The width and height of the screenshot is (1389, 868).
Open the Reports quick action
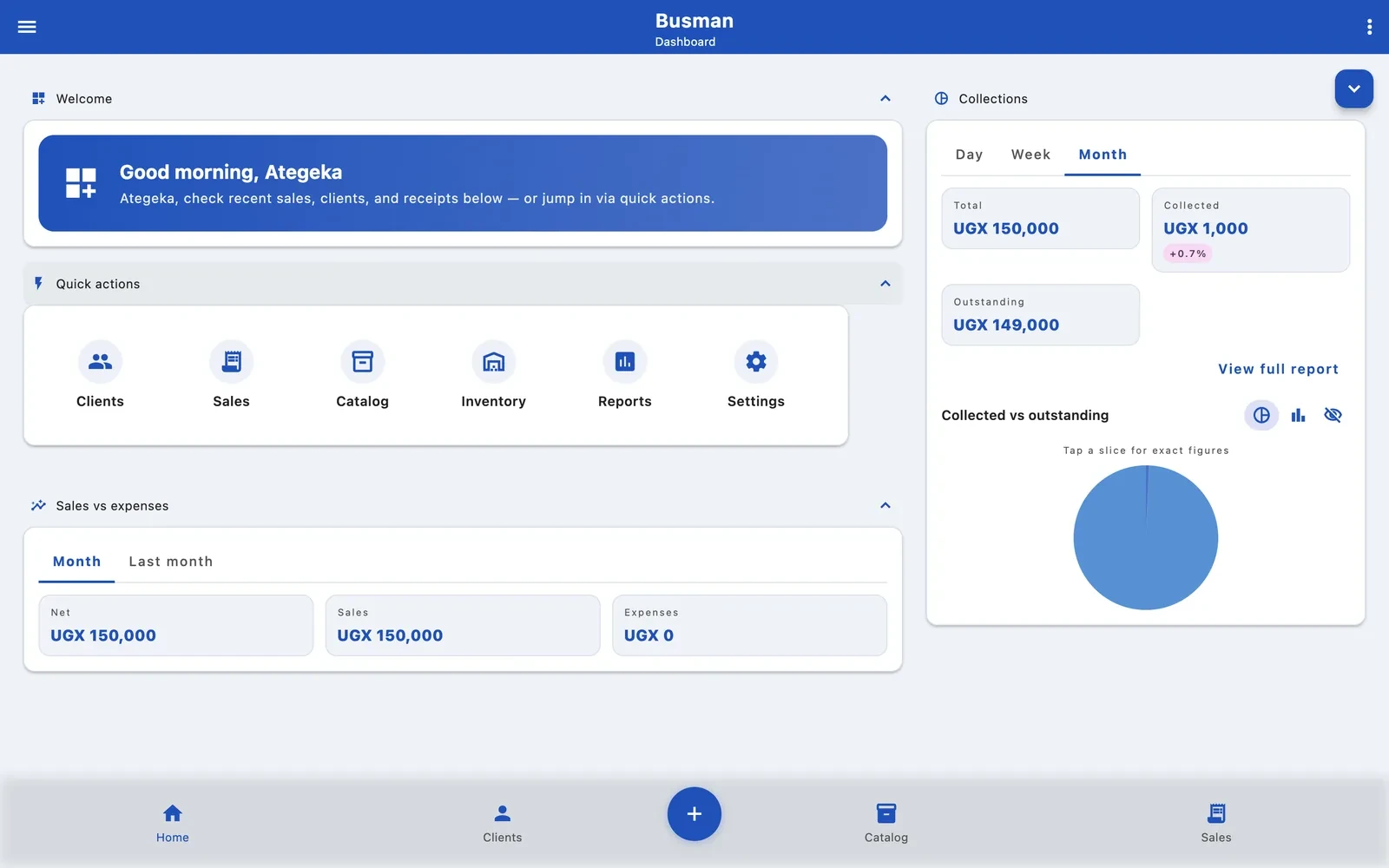[x=624, y=375]
